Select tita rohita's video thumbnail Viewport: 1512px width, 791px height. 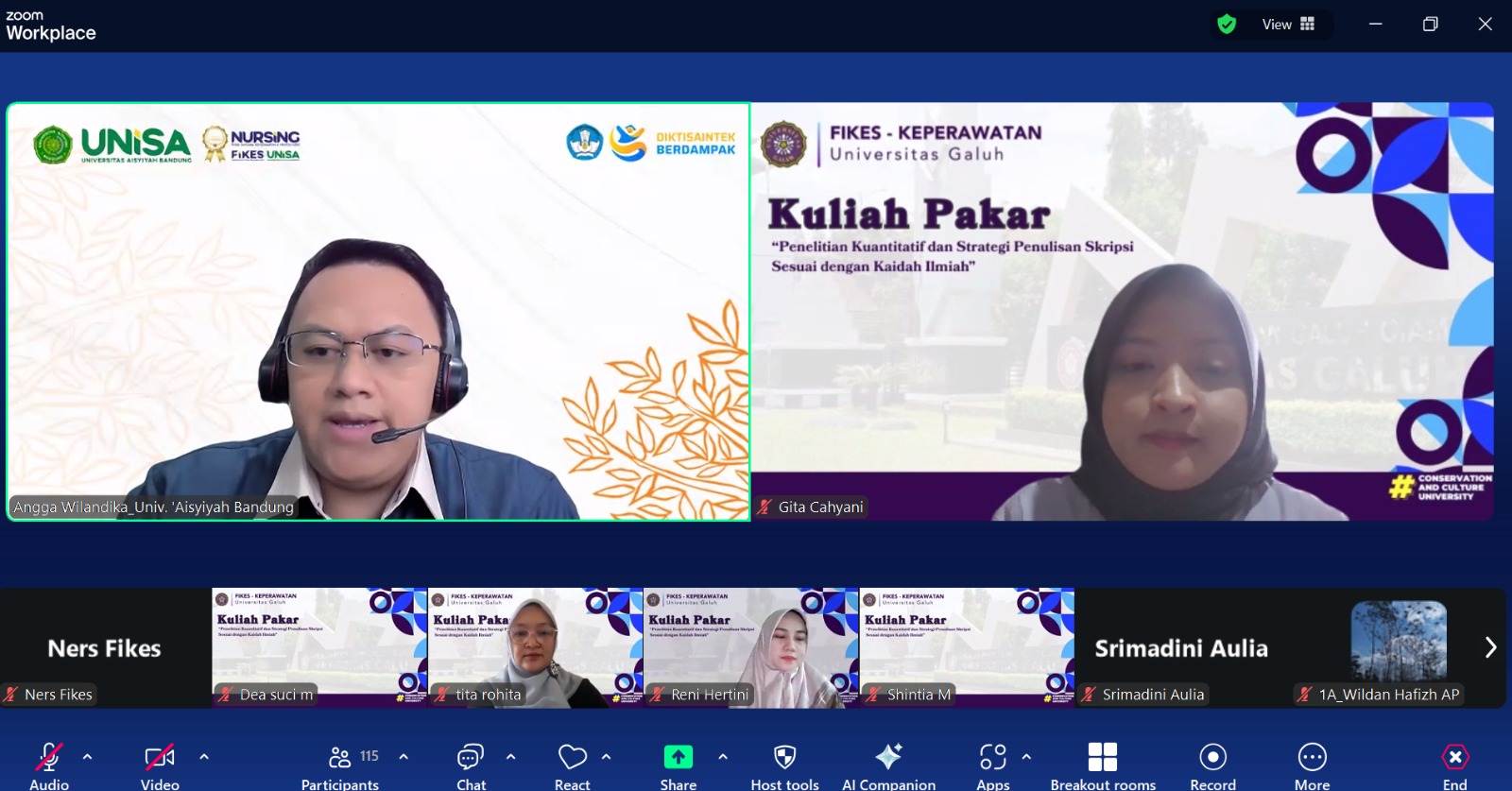pos(535,647)
